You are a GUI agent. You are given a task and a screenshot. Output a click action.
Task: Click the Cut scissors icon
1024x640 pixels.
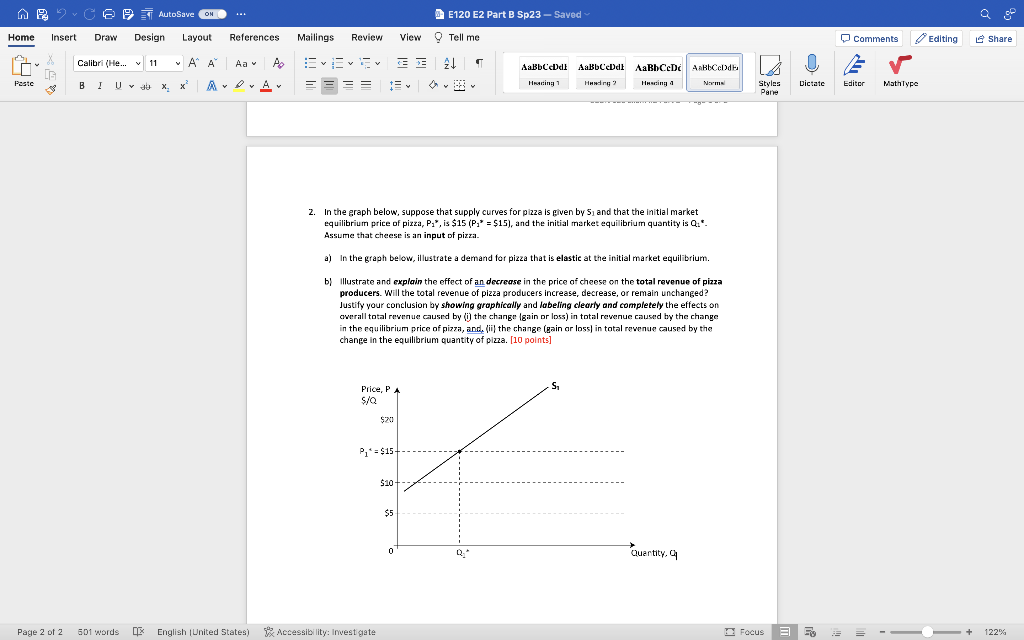(50, 60)
